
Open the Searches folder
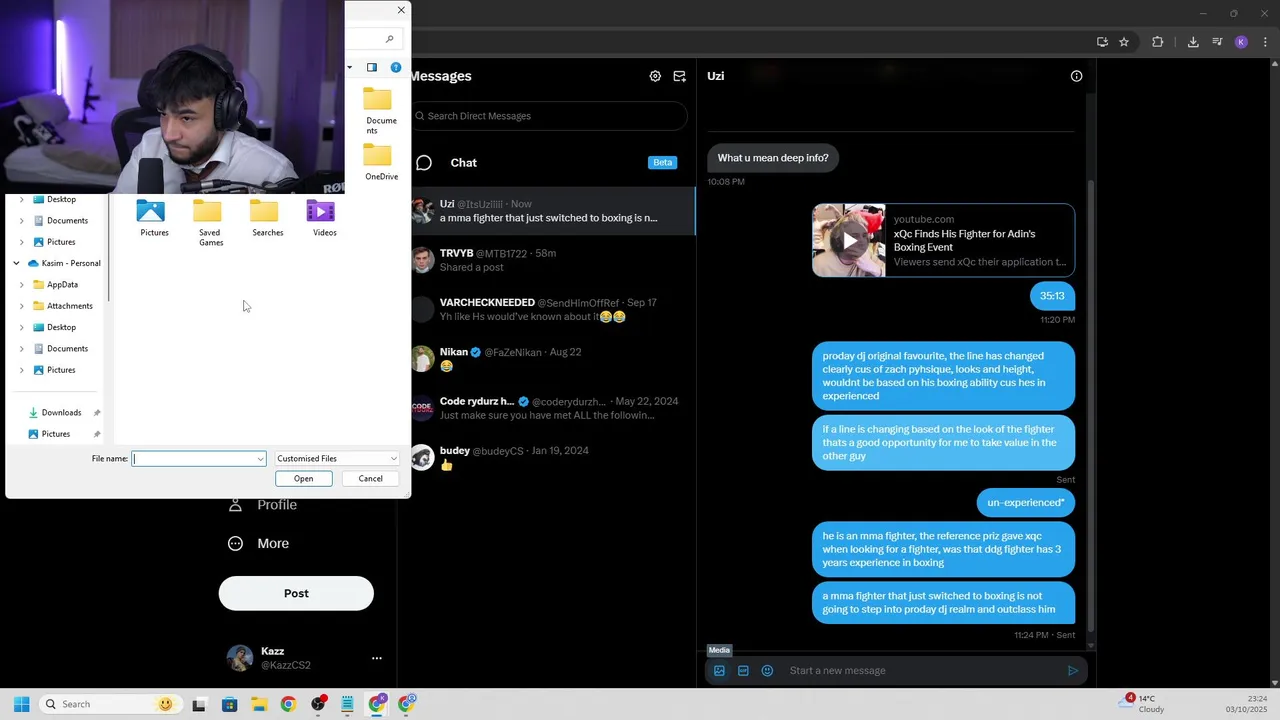[x=265, y=218]
